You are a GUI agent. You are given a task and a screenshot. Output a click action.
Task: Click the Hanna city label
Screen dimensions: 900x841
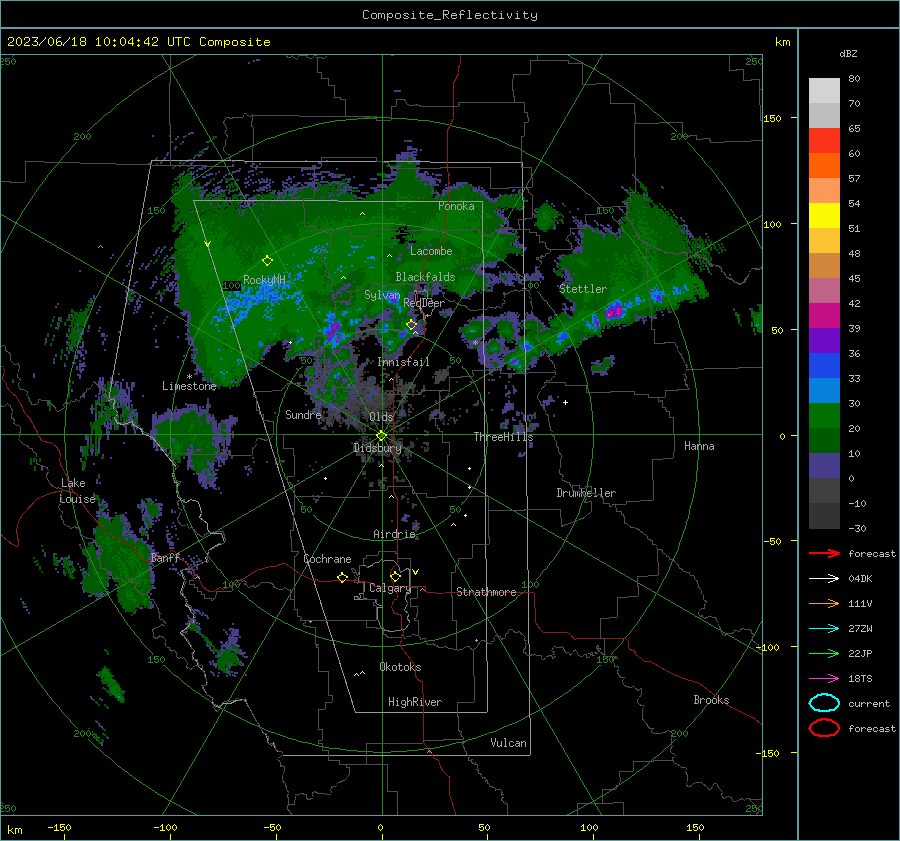[x=699, y=446]
